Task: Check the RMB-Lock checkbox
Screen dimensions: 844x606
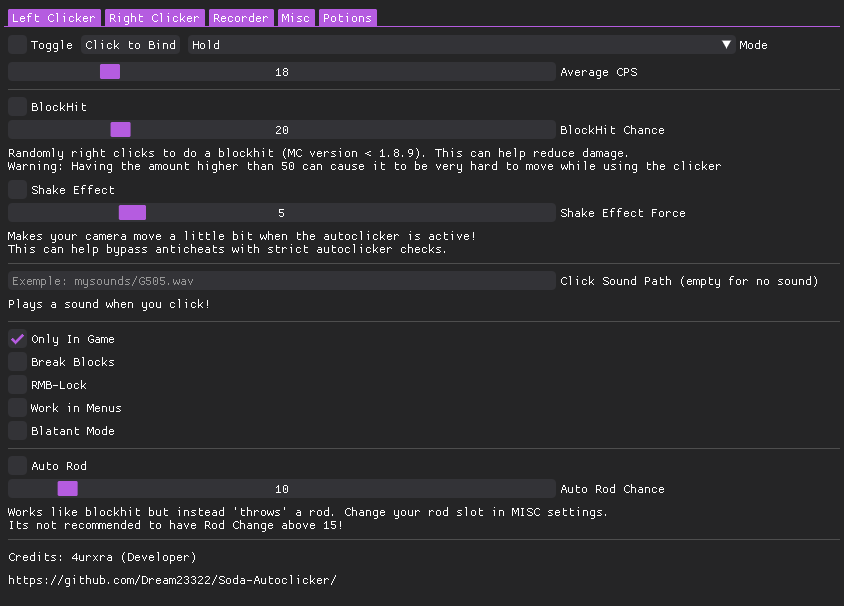Action: point(18,385)
